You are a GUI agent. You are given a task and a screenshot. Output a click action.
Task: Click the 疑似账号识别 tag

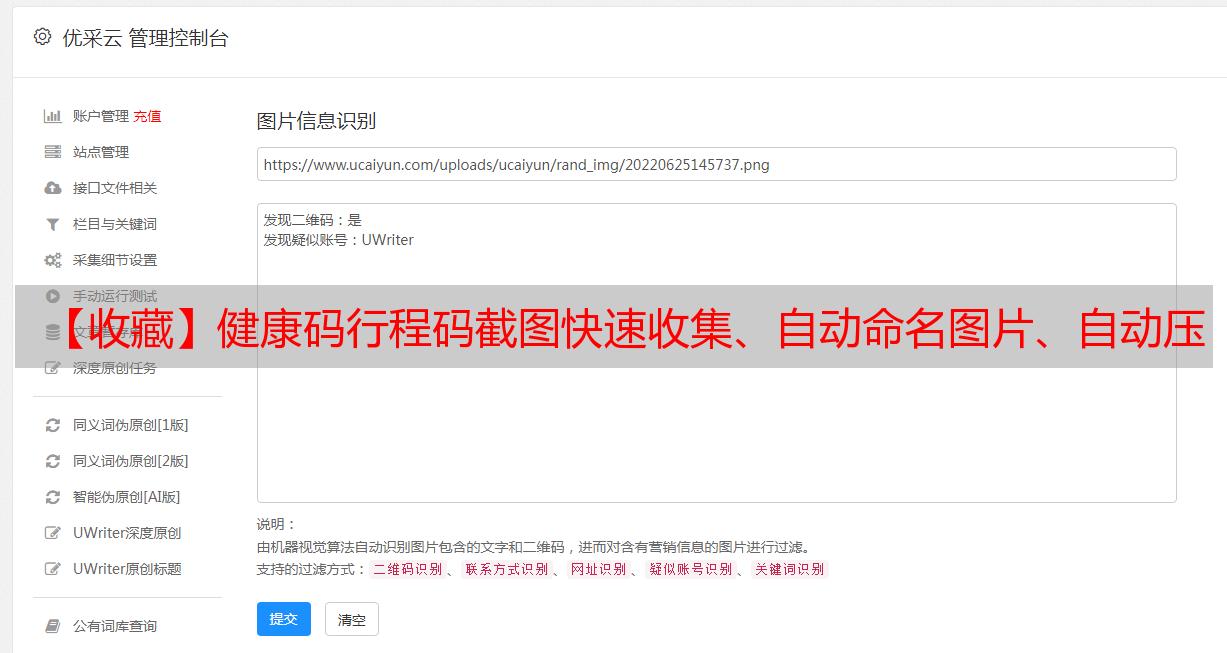[x=691, y=569]
